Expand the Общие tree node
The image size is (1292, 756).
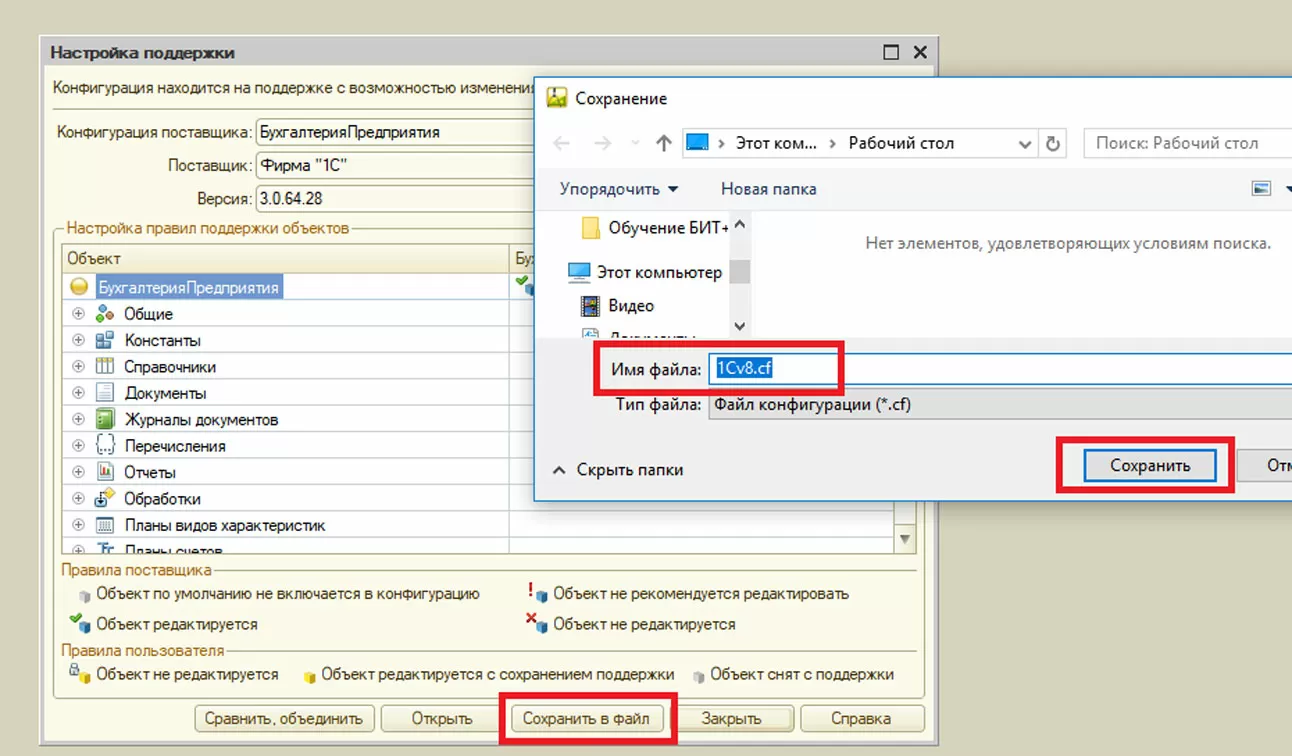tap(79, 314)
